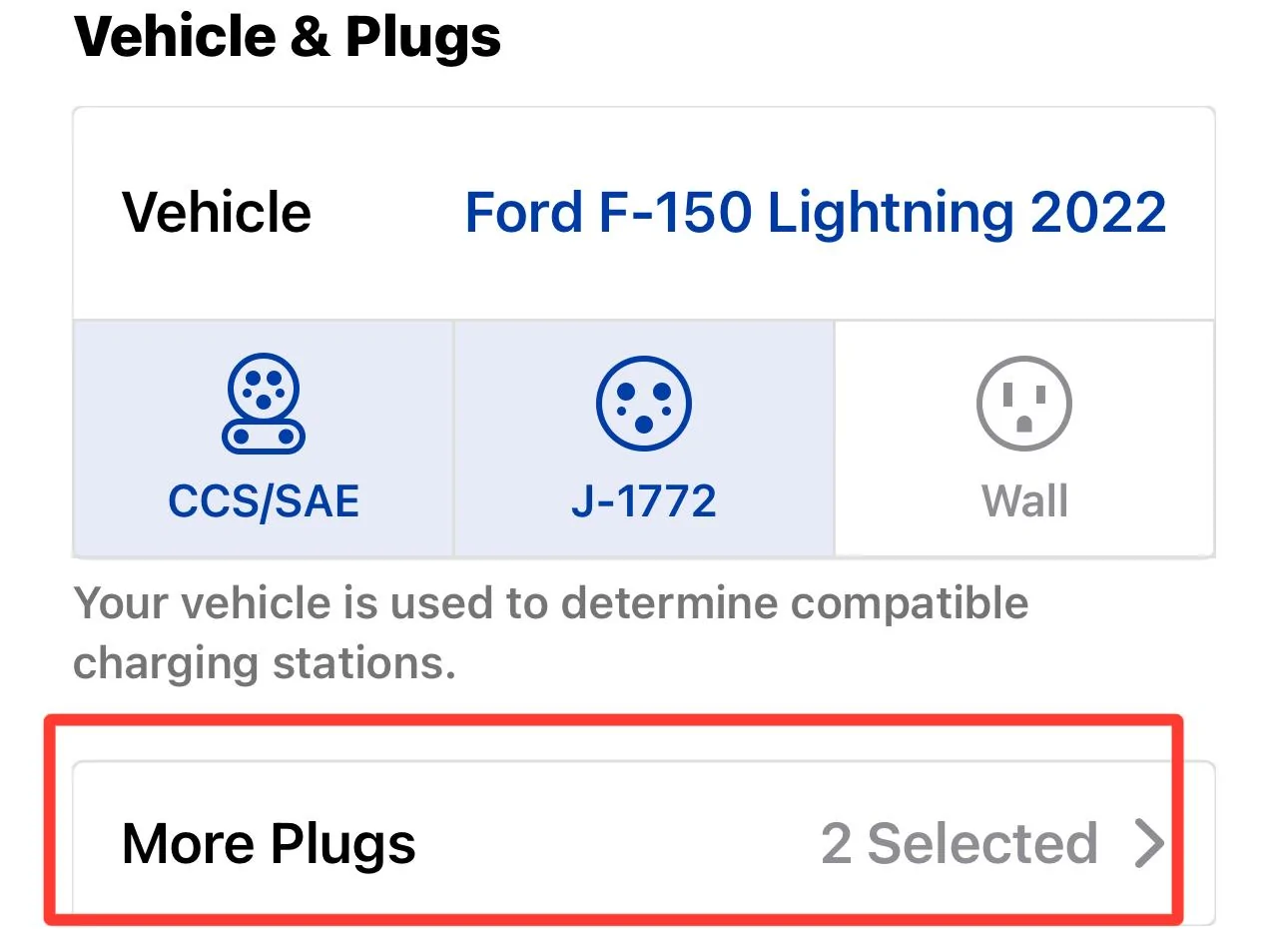Choose the CCS/SAE charging plug symbol
Viewport: 1288px width, 929px height.
click(262, 405)
